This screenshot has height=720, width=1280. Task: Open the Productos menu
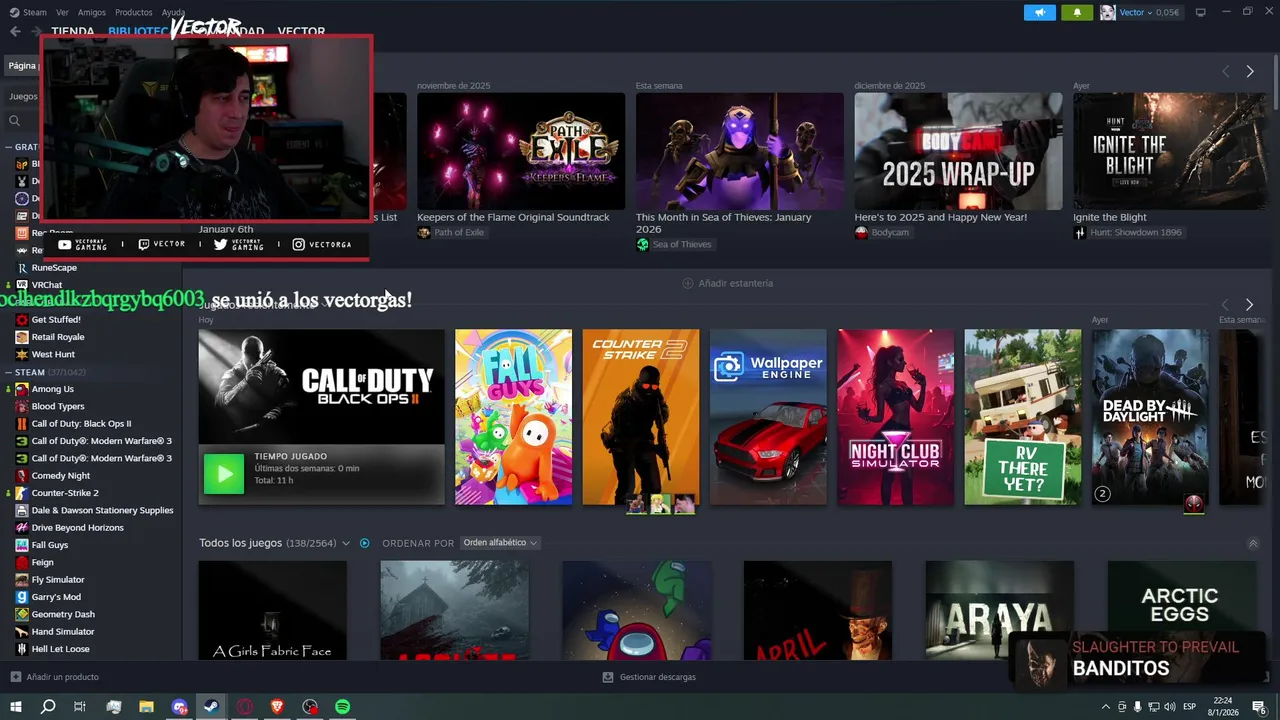(133, 12)
